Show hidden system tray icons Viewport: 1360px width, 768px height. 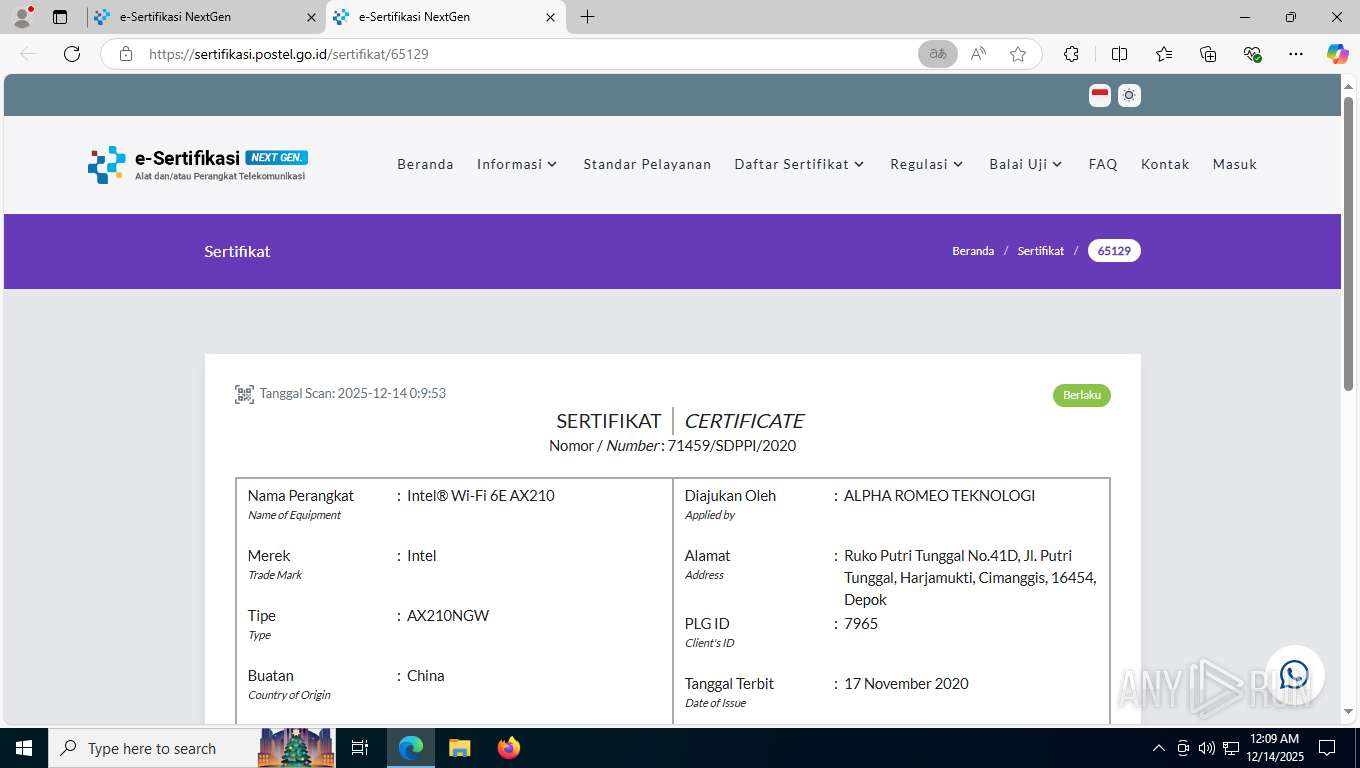(1159, 748)
